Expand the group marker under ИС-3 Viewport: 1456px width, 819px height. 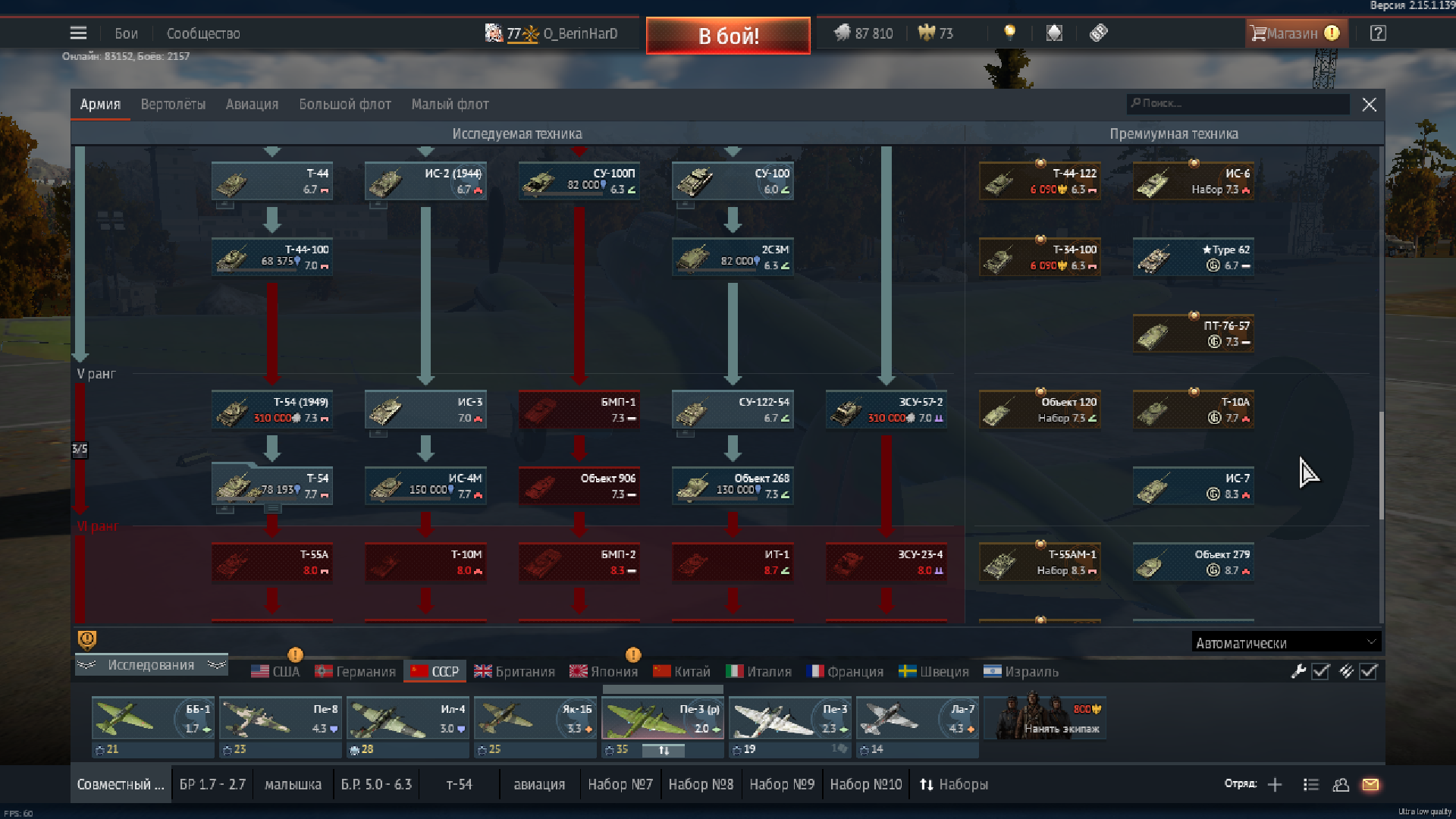point(378,433)
